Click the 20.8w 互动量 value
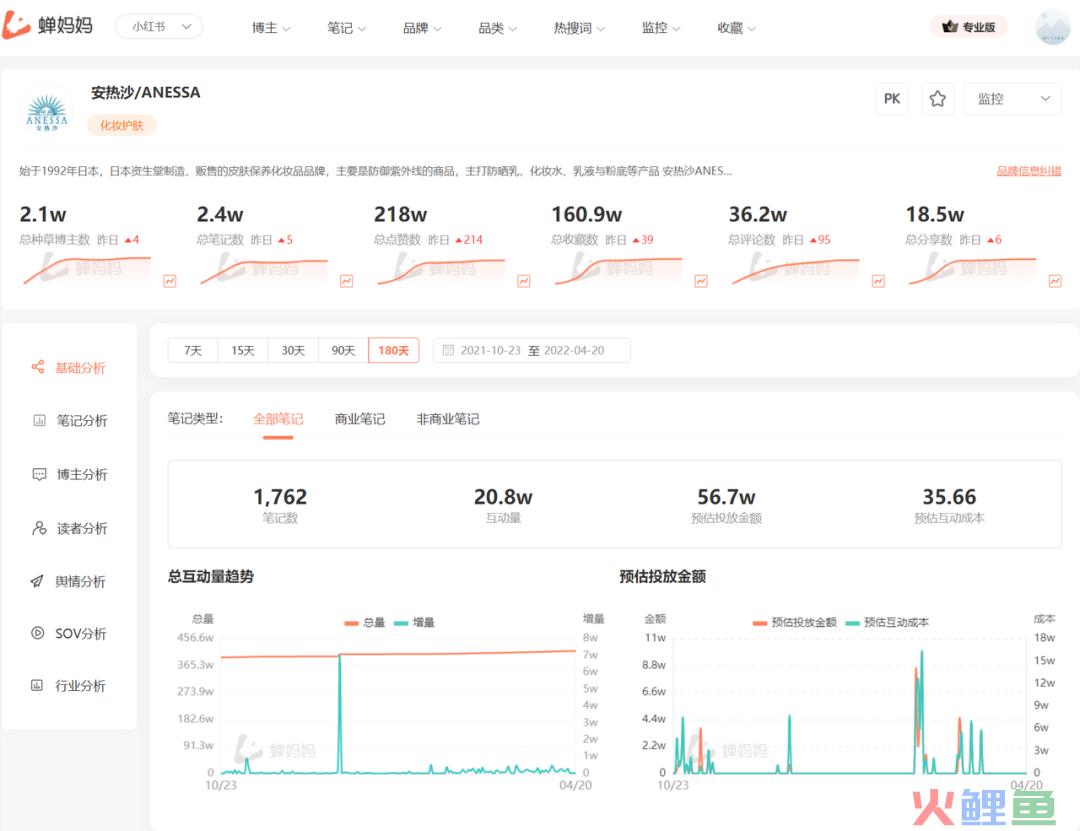This screenshot has height=831, width=1080. 503,497
